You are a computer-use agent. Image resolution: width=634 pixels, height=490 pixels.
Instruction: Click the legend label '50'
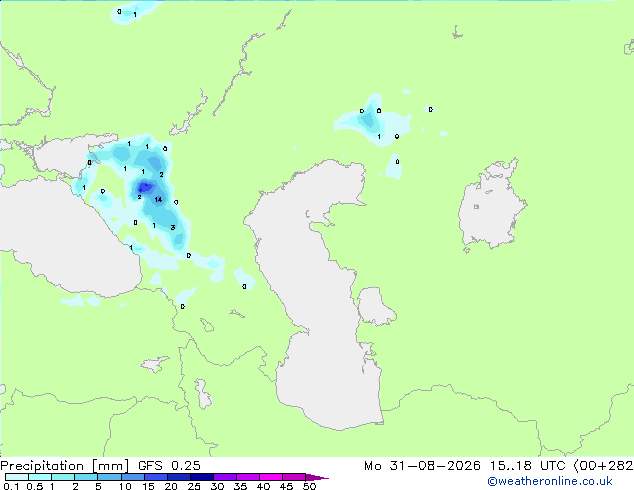pos(309,486)
